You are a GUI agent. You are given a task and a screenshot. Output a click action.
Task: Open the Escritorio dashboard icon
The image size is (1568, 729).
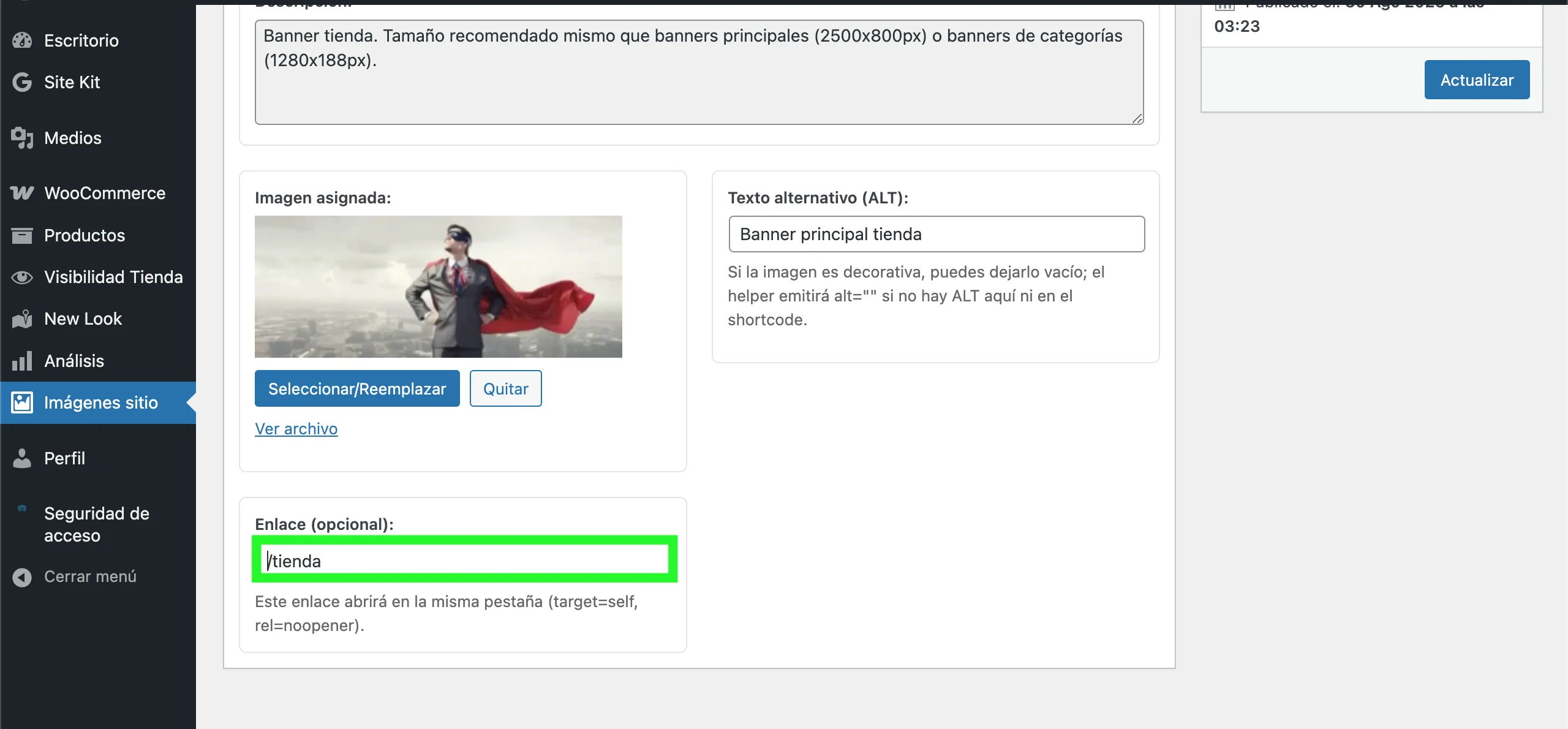click(x=22, y=40)
